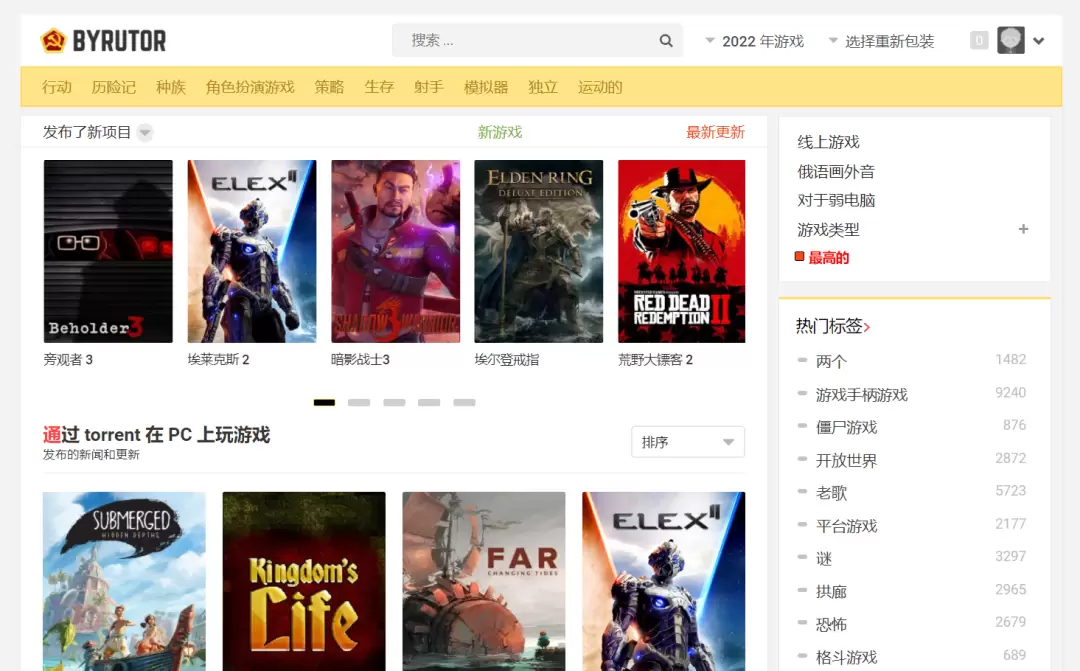Open the Kingdom's Life game card
1080x671 pixels.
pyautogui.click(x=304, y=581)
